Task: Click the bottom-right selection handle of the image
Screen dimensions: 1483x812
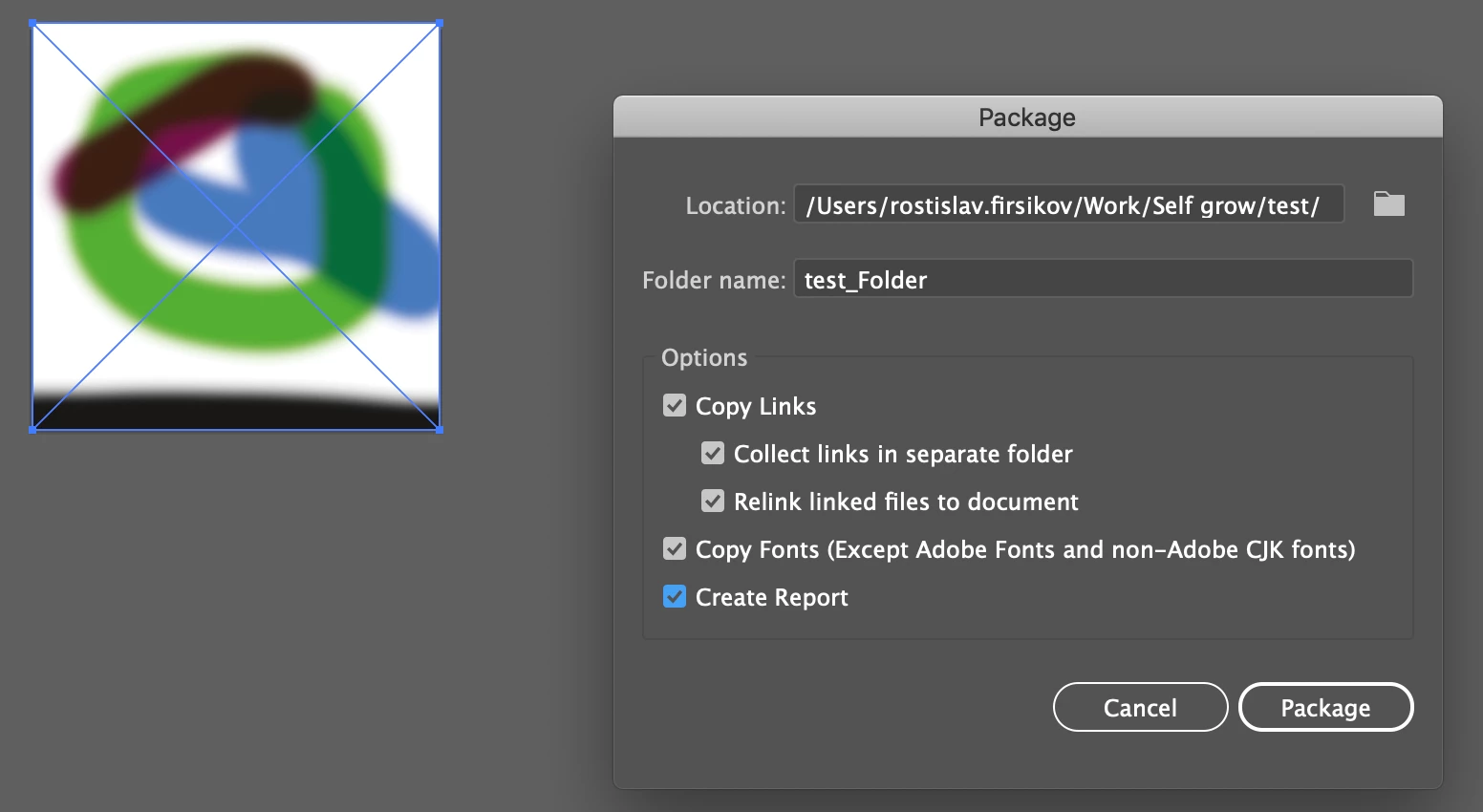Action: (x=440, y=430)
